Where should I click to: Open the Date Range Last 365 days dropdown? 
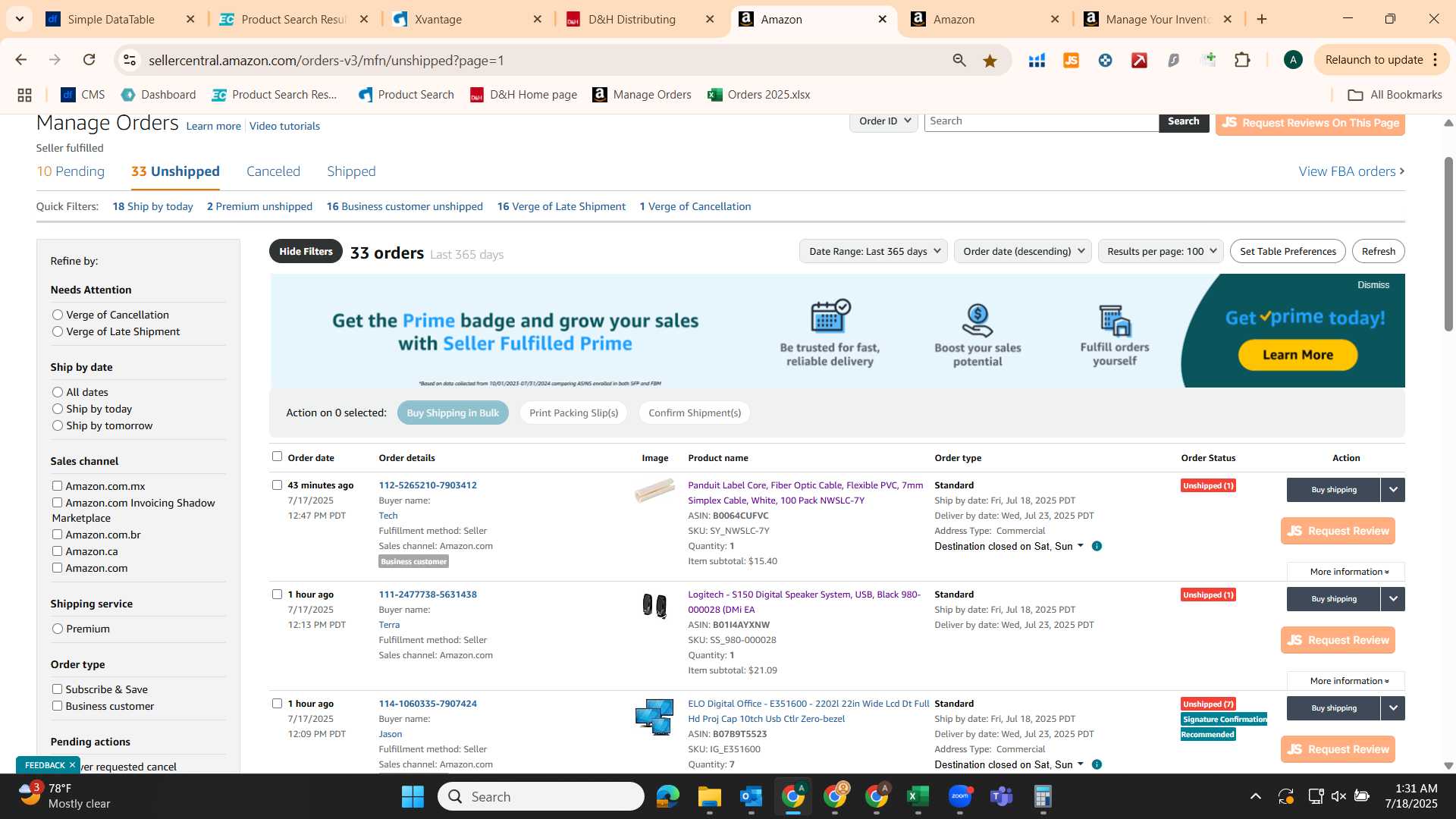[x=874, y=251]
